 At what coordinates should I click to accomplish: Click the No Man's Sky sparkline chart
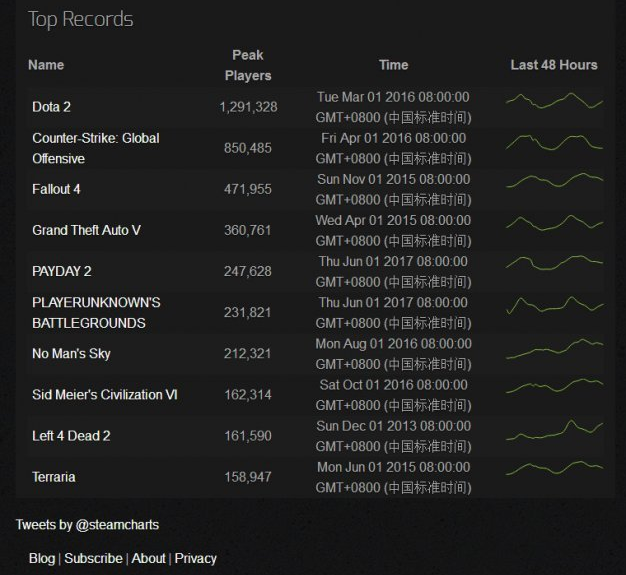point(554,349)
